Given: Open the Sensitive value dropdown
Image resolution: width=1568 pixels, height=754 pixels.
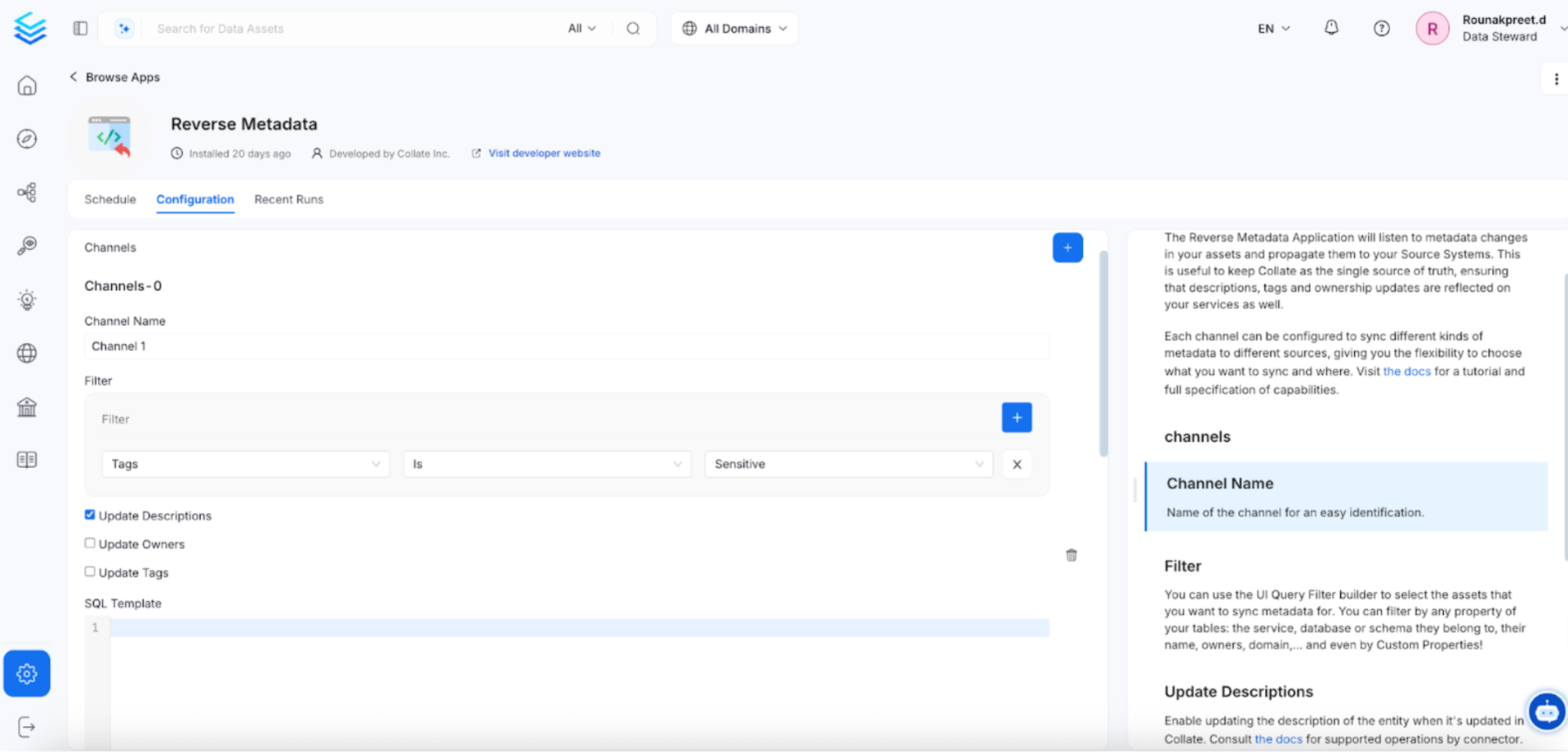Looking at the screenshot, I should (848, 464).
